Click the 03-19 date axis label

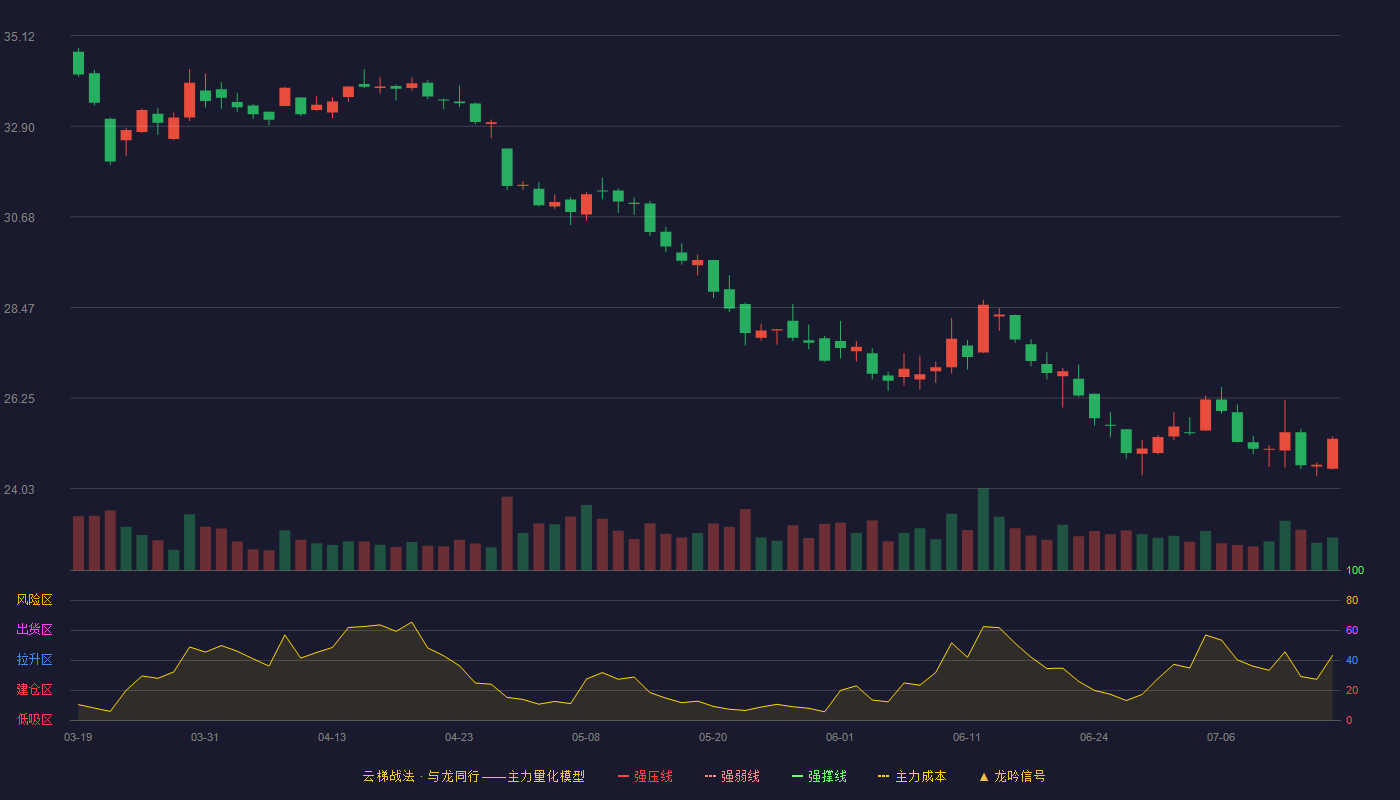tap(78, 737)
